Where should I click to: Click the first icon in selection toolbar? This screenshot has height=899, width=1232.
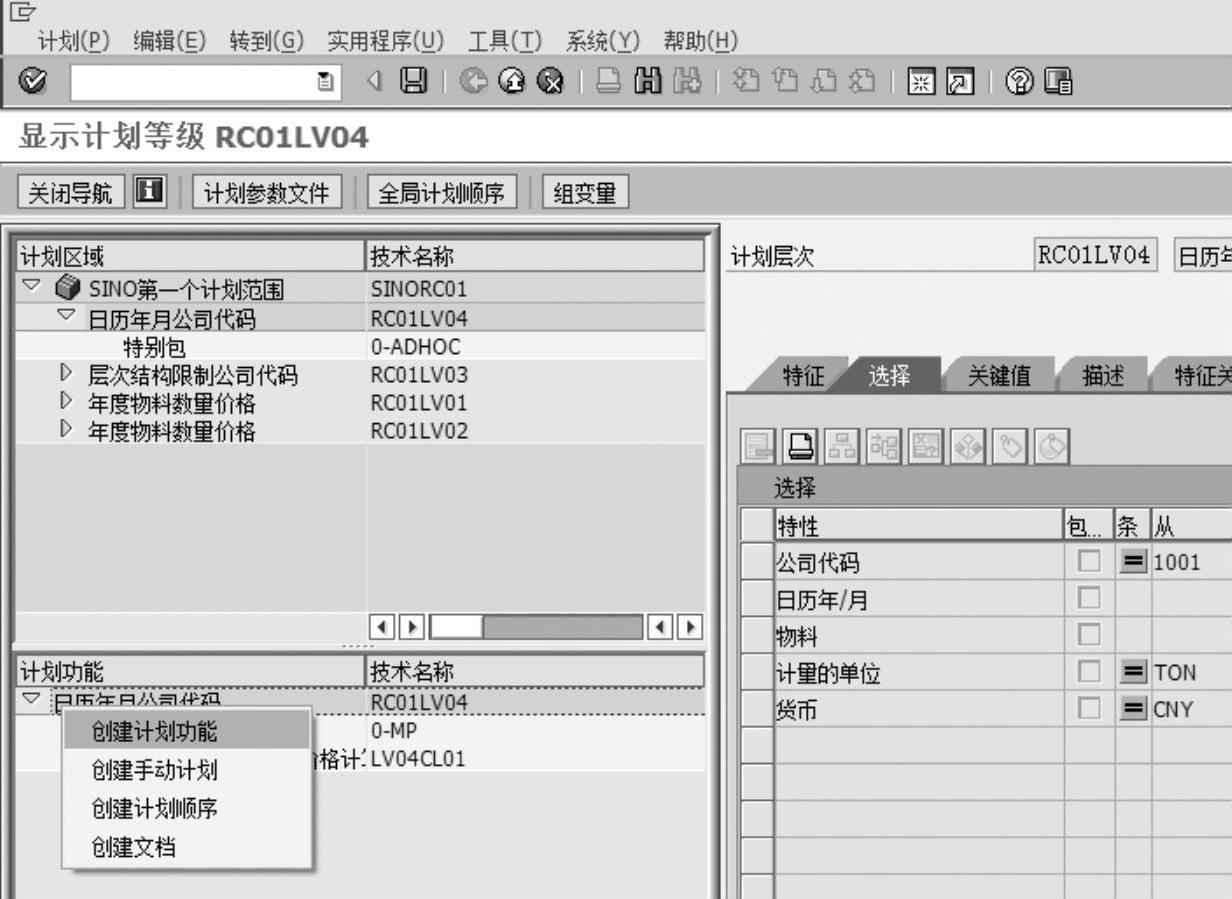[758, 446]
